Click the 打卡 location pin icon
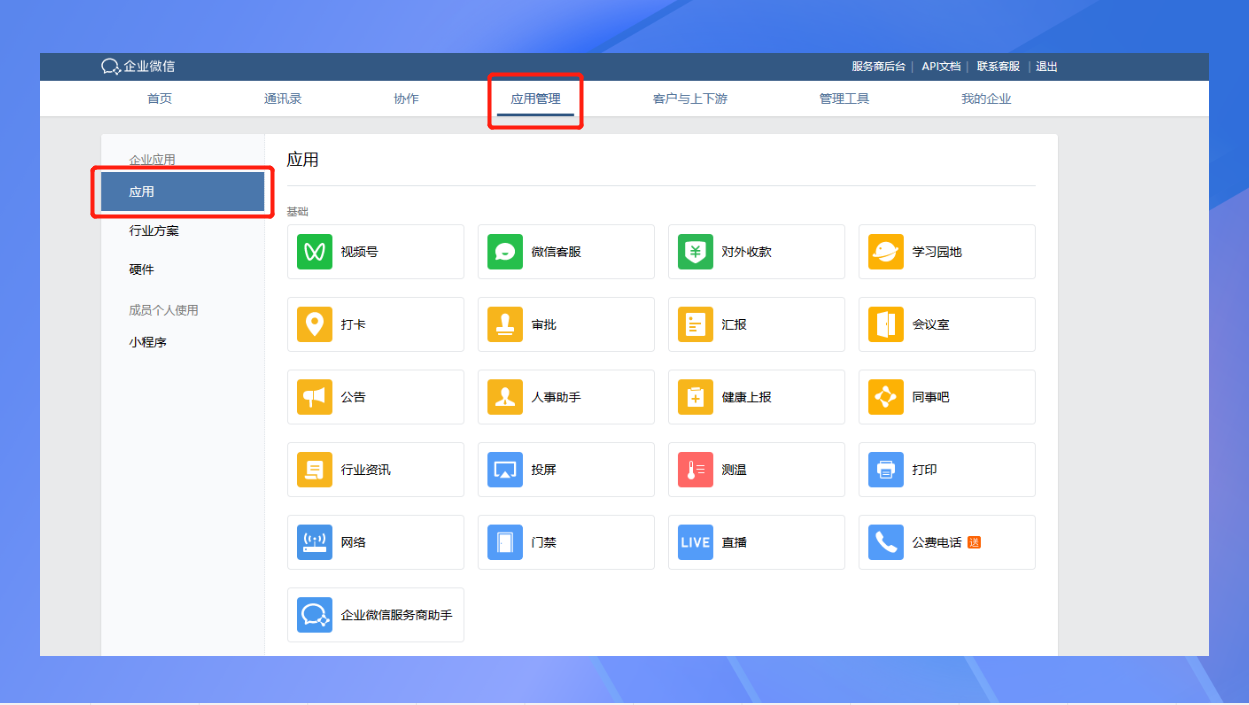Screen dimensions: 1249x705 pos(315,325)
